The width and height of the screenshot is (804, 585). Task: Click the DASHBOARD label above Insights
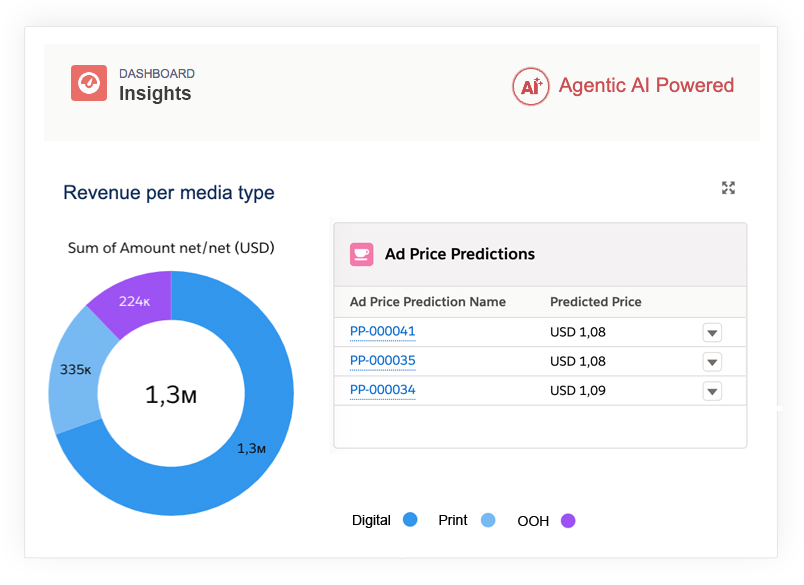(156, 74)
